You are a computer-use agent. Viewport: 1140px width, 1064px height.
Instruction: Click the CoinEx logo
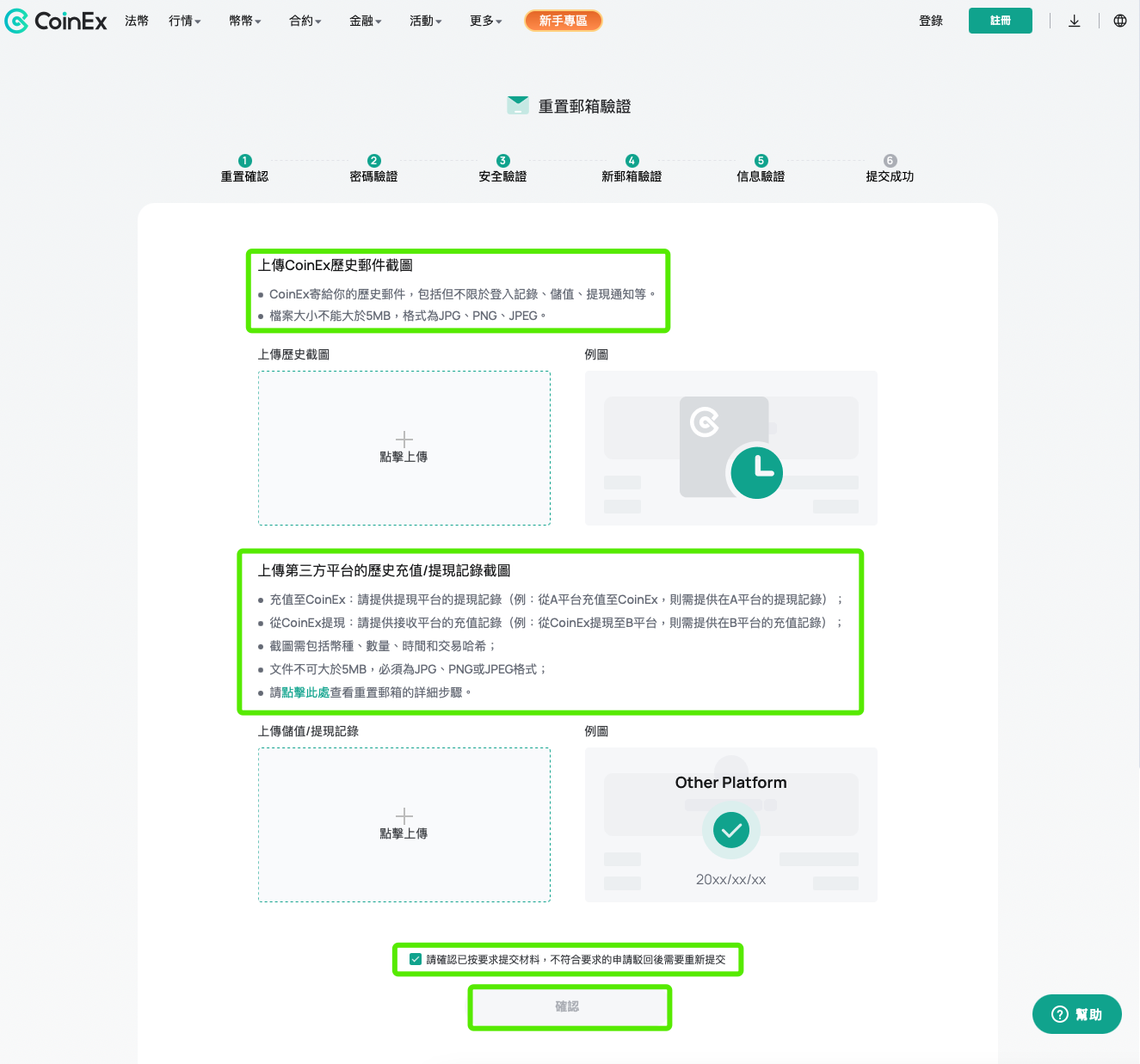point(56,21)
